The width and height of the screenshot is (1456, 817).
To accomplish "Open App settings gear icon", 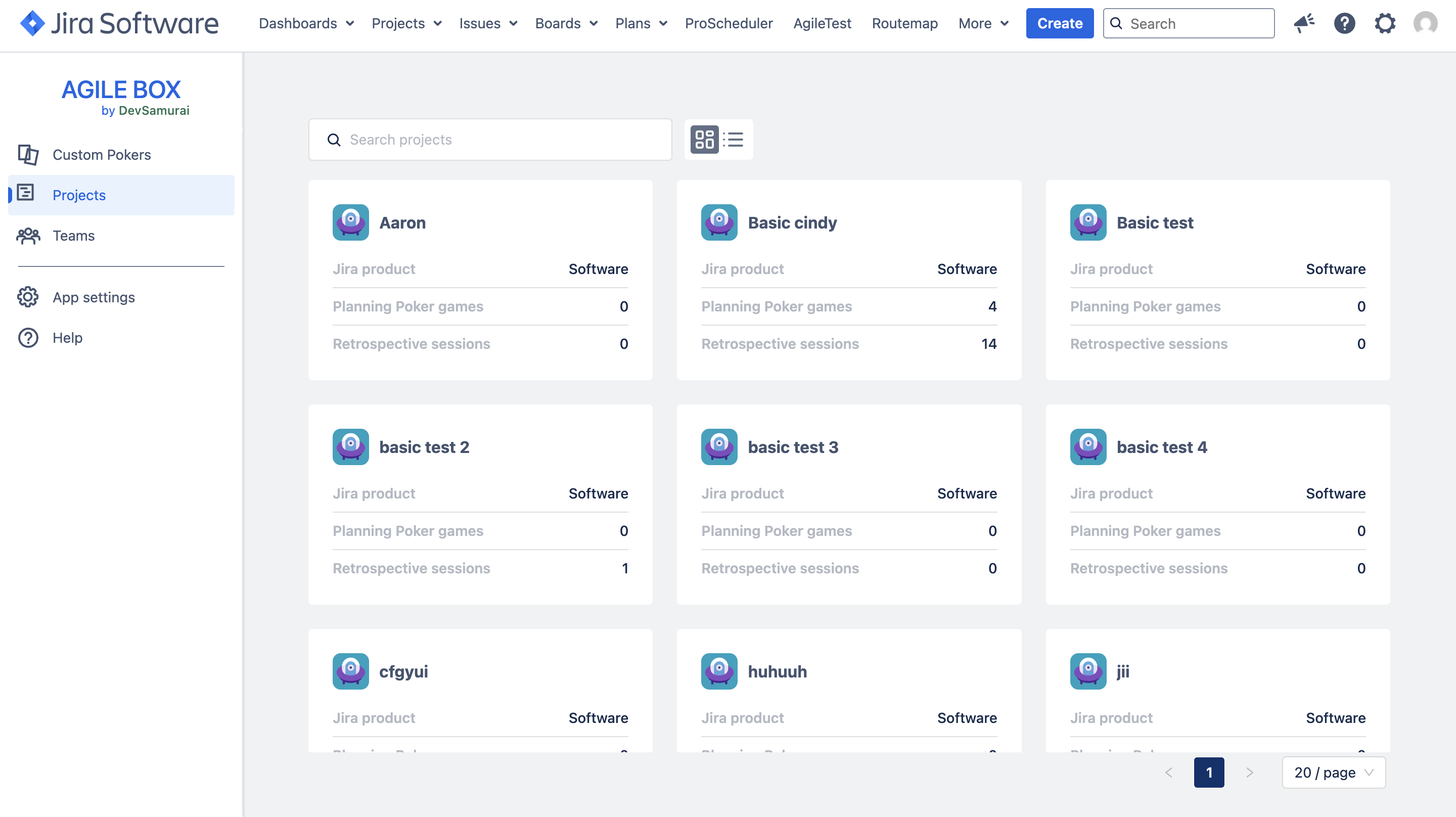I will pos(28,297).
